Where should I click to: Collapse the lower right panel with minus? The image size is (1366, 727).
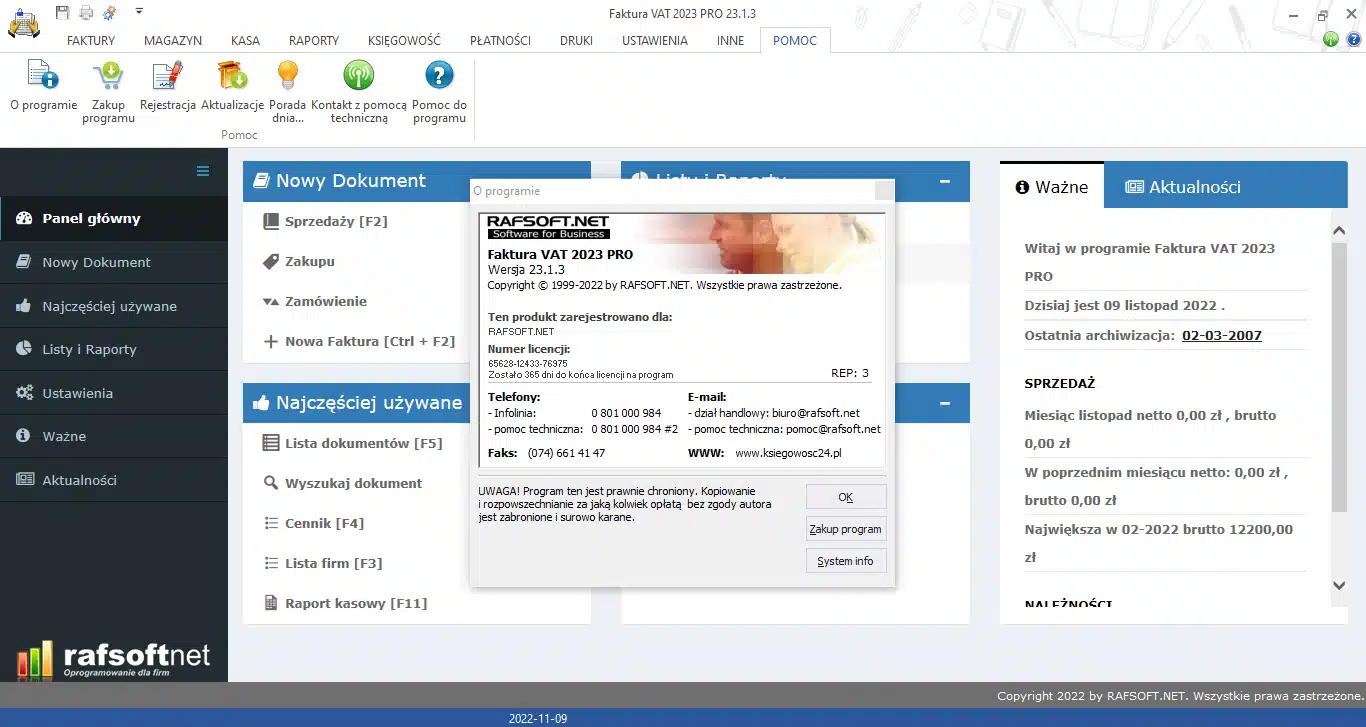[944, 403]
